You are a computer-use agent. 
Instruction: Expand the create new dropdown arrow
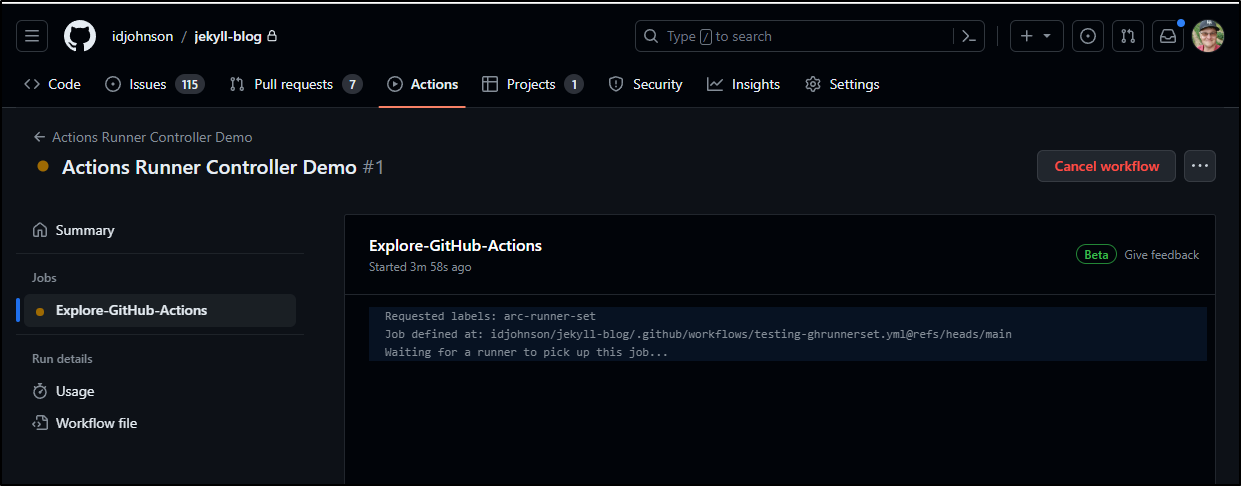[1048, 36]
